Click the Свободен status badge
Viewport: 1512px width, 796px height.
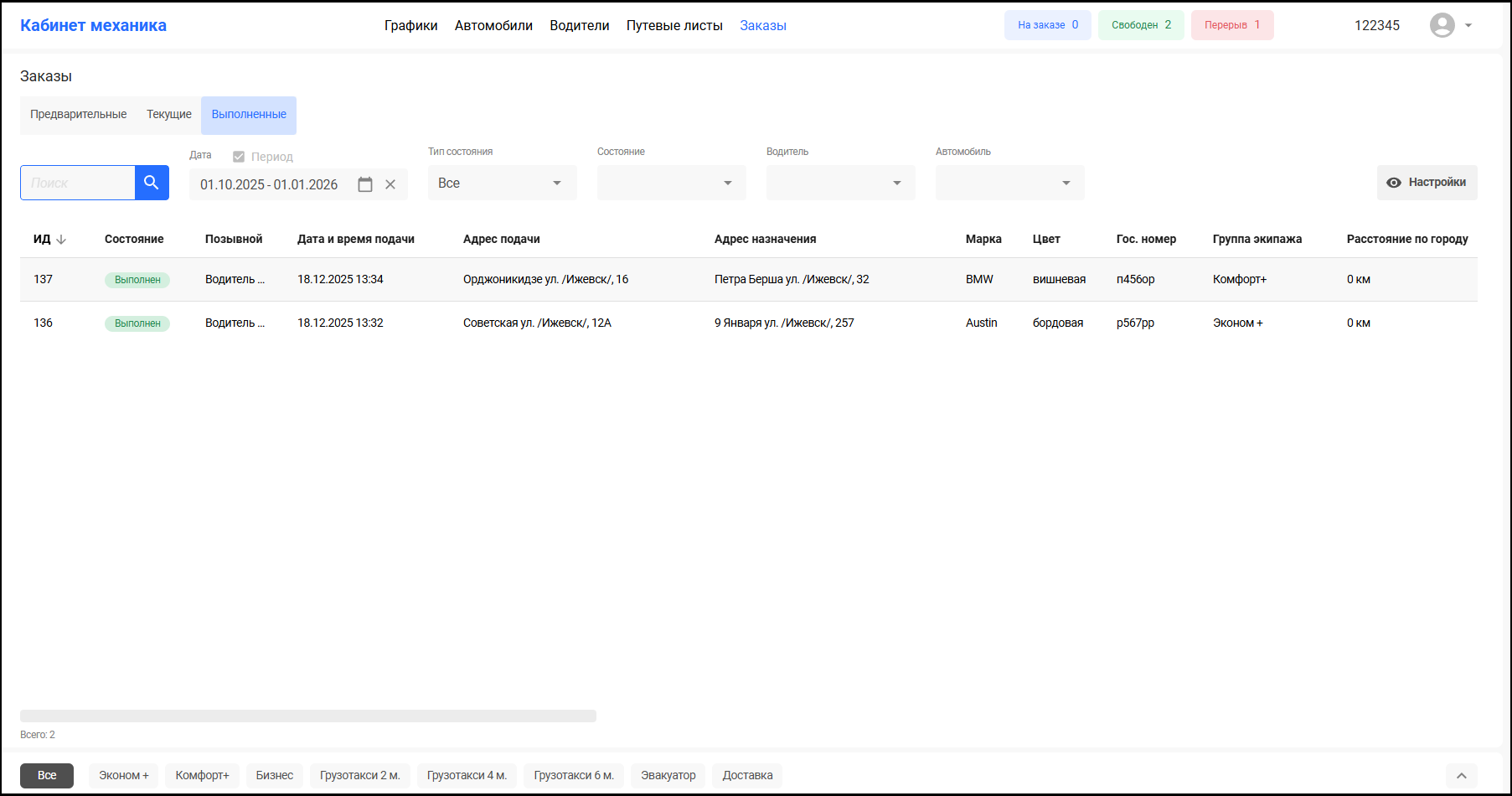pos(1141,25)
